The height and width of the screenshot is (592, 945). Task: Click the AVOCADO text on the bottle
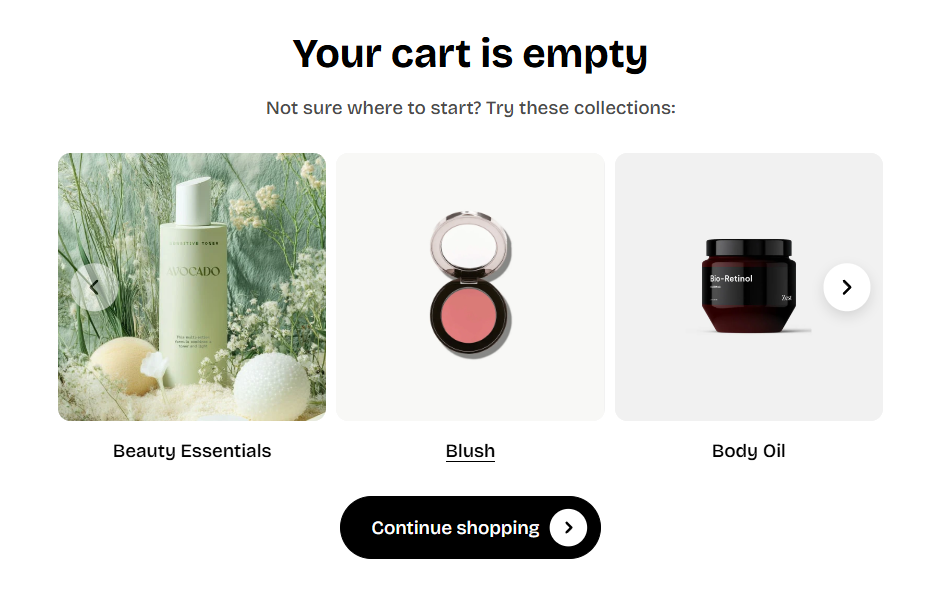193,272
